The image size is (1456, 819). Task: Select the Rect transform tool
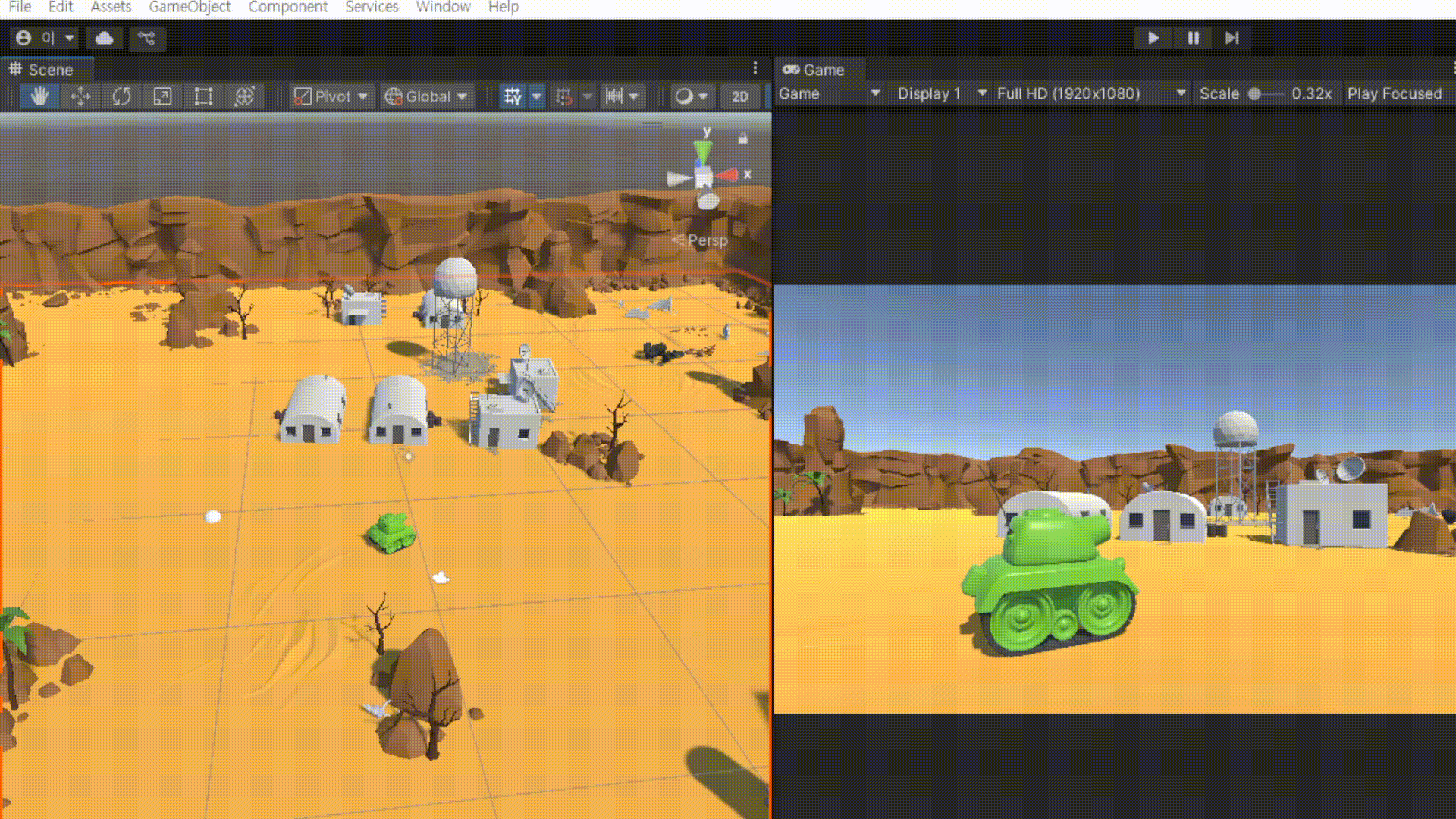(203, 96)
